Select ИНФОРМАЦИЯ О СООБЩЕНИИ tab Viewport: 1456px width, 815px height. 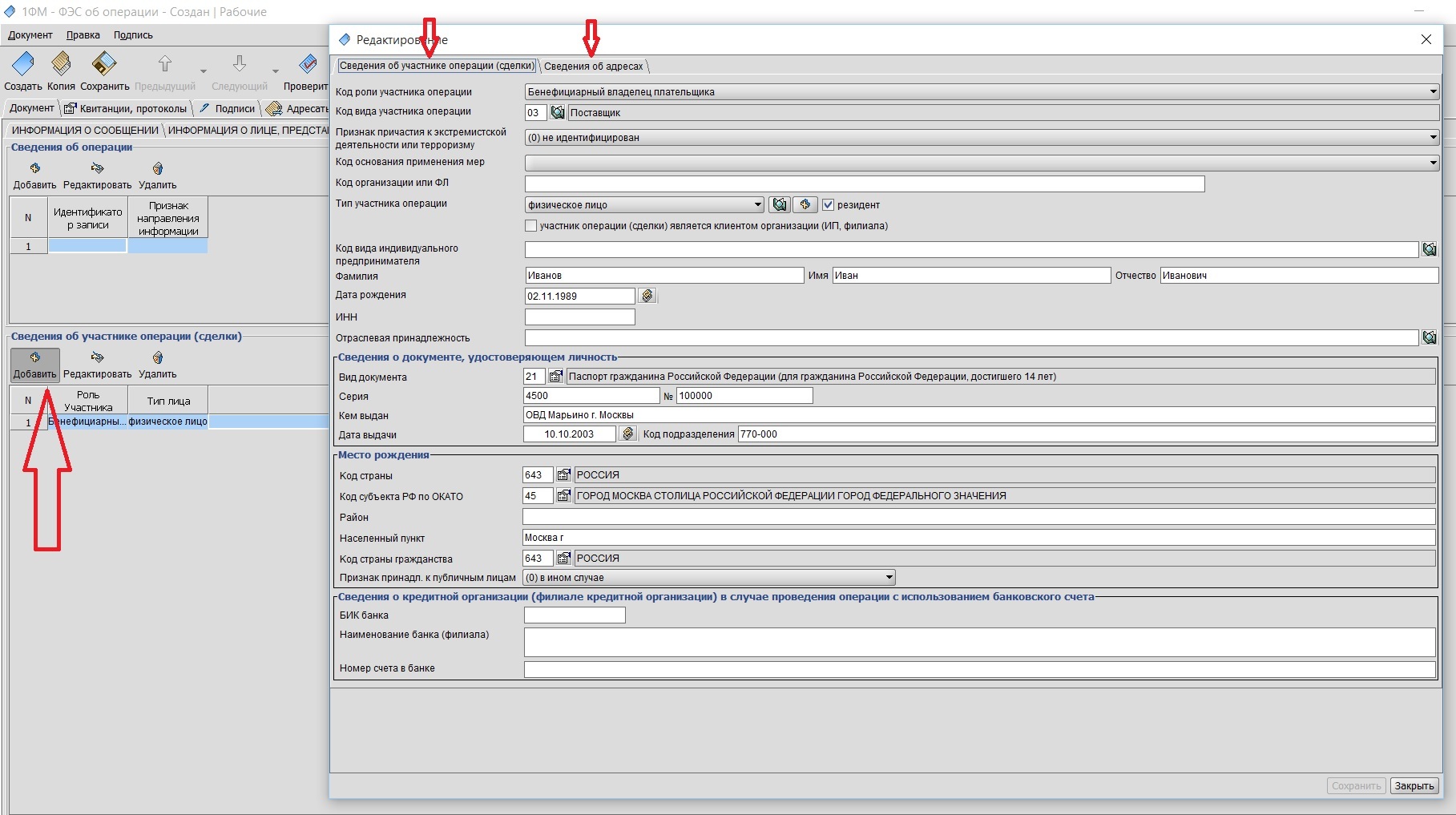(85, 130)
